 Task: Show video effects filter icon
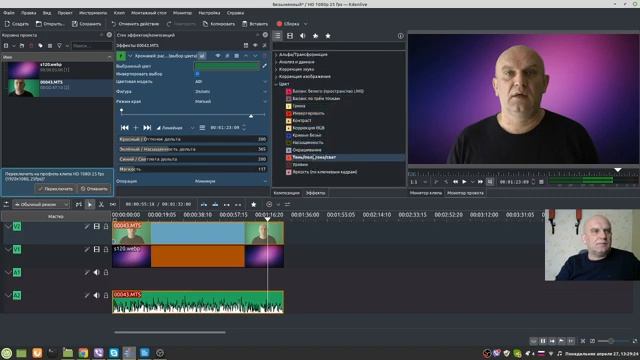290,36
